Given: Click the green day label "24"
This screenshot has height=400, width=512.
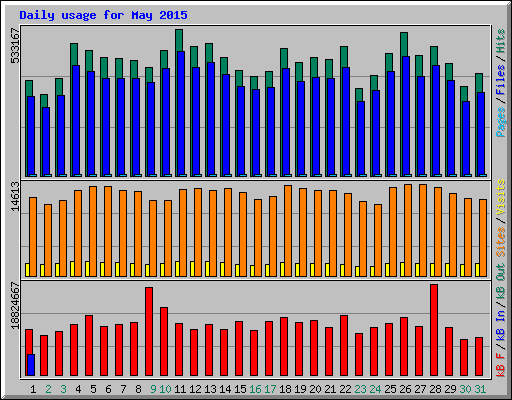Looking at the screenshot, I should pyautogui.click(x=375, y=389).
